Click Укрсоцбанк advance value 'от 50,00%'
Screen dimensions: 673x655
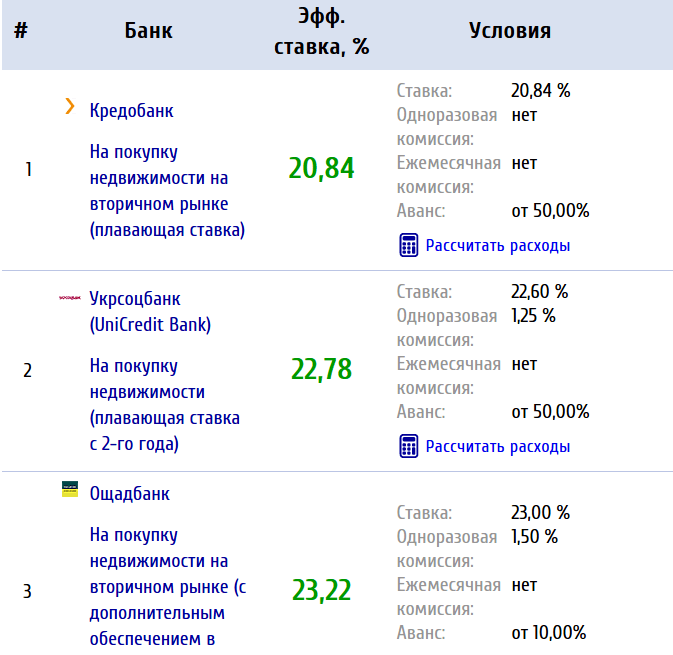click(x=550, y=411)
